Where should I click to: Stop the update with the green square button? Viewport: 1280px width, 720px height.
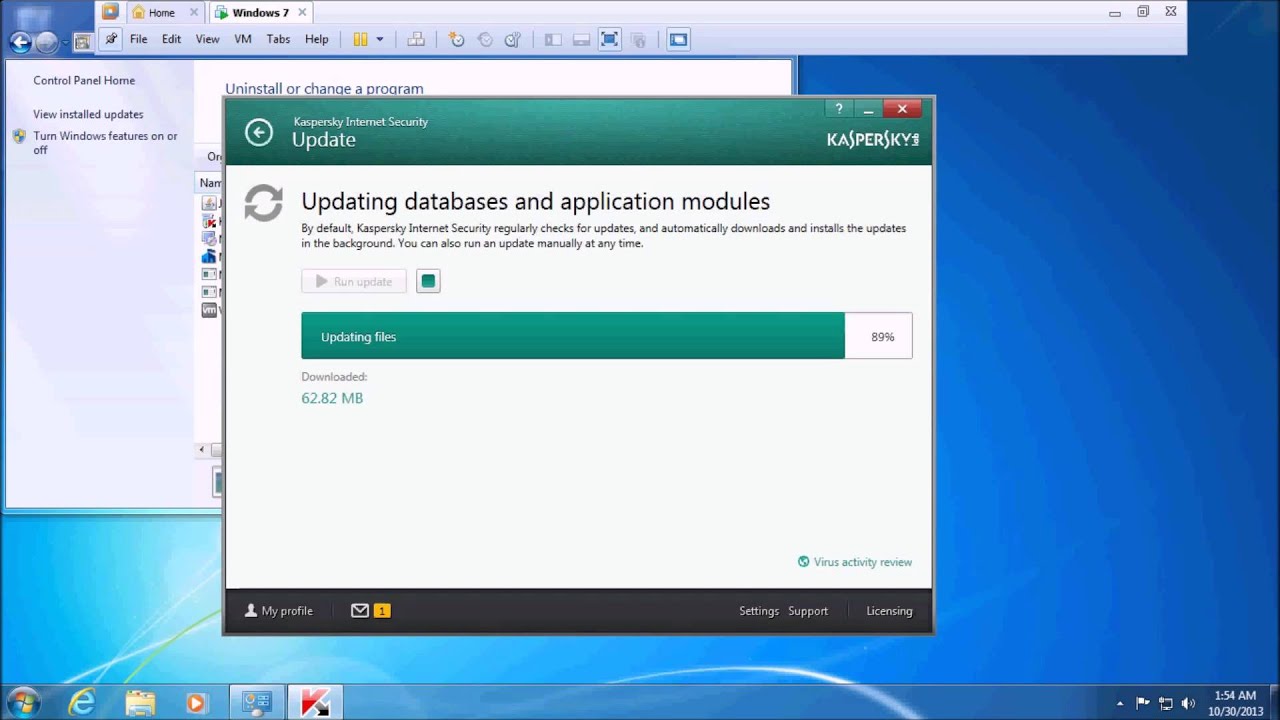click(x=428, y=281)
